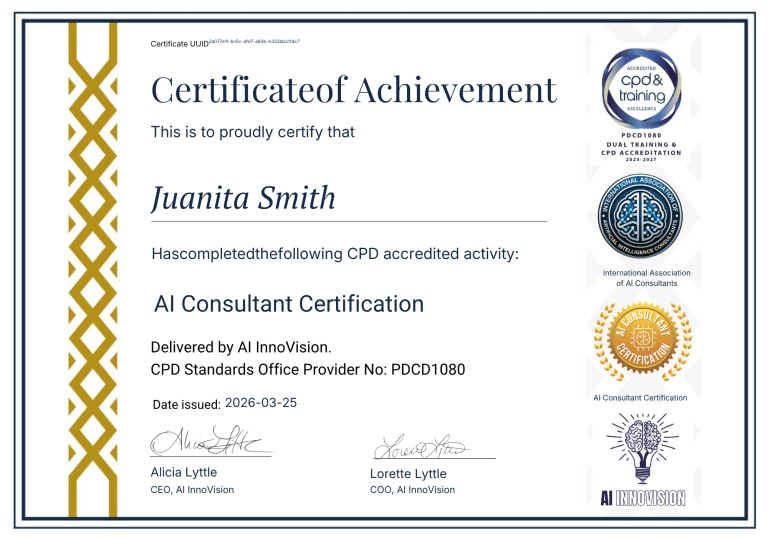Image resolution: width=768 pixels, height=538 pixels.
Task: Click the AI Consultant Certification course title
Action: click(289, 303)
